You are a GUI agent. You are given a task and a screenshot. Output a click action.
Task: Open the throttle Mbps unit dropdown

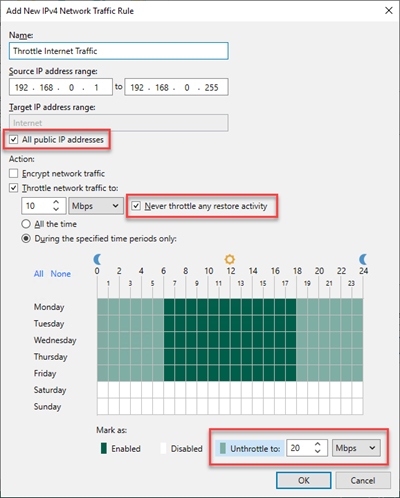96,206
